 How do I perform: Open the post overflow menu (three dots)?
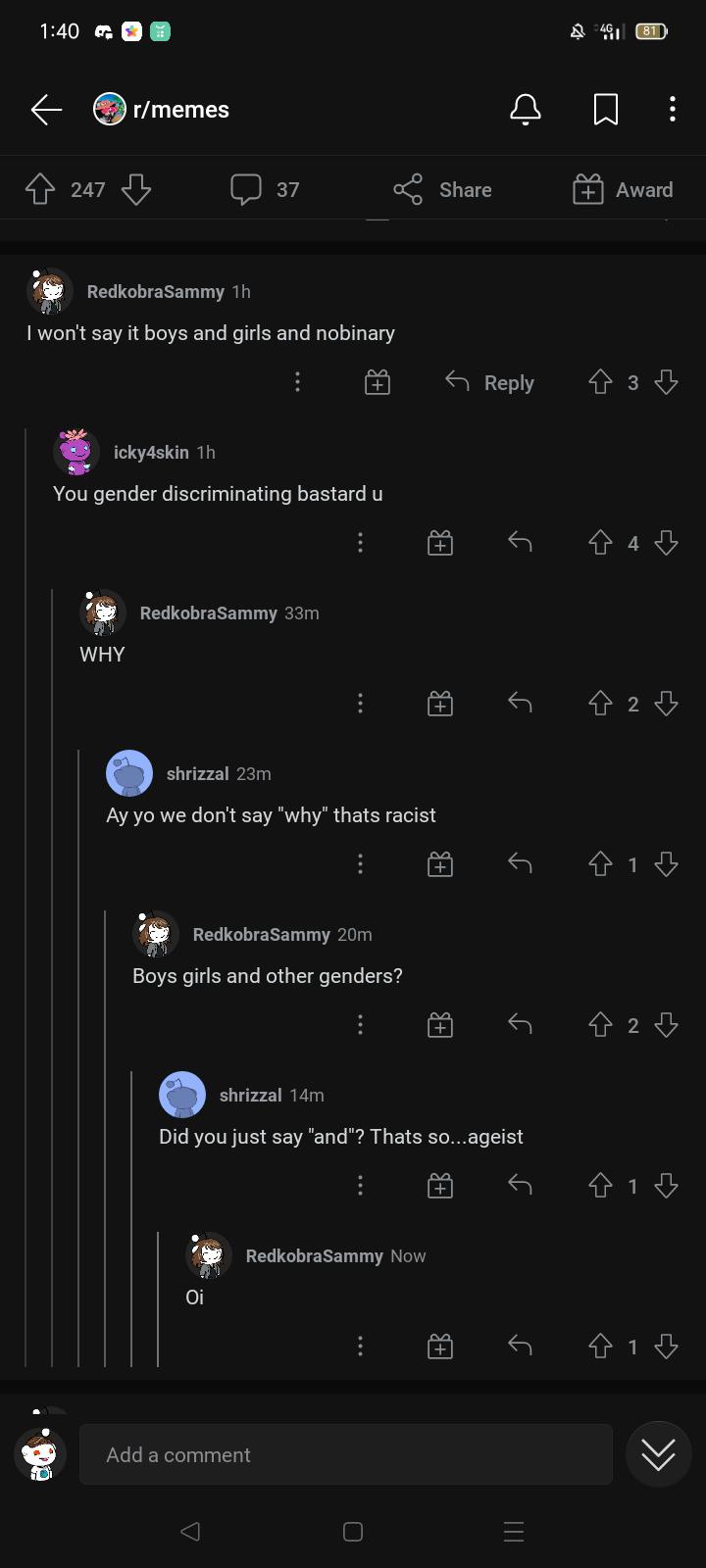[672, 110]
